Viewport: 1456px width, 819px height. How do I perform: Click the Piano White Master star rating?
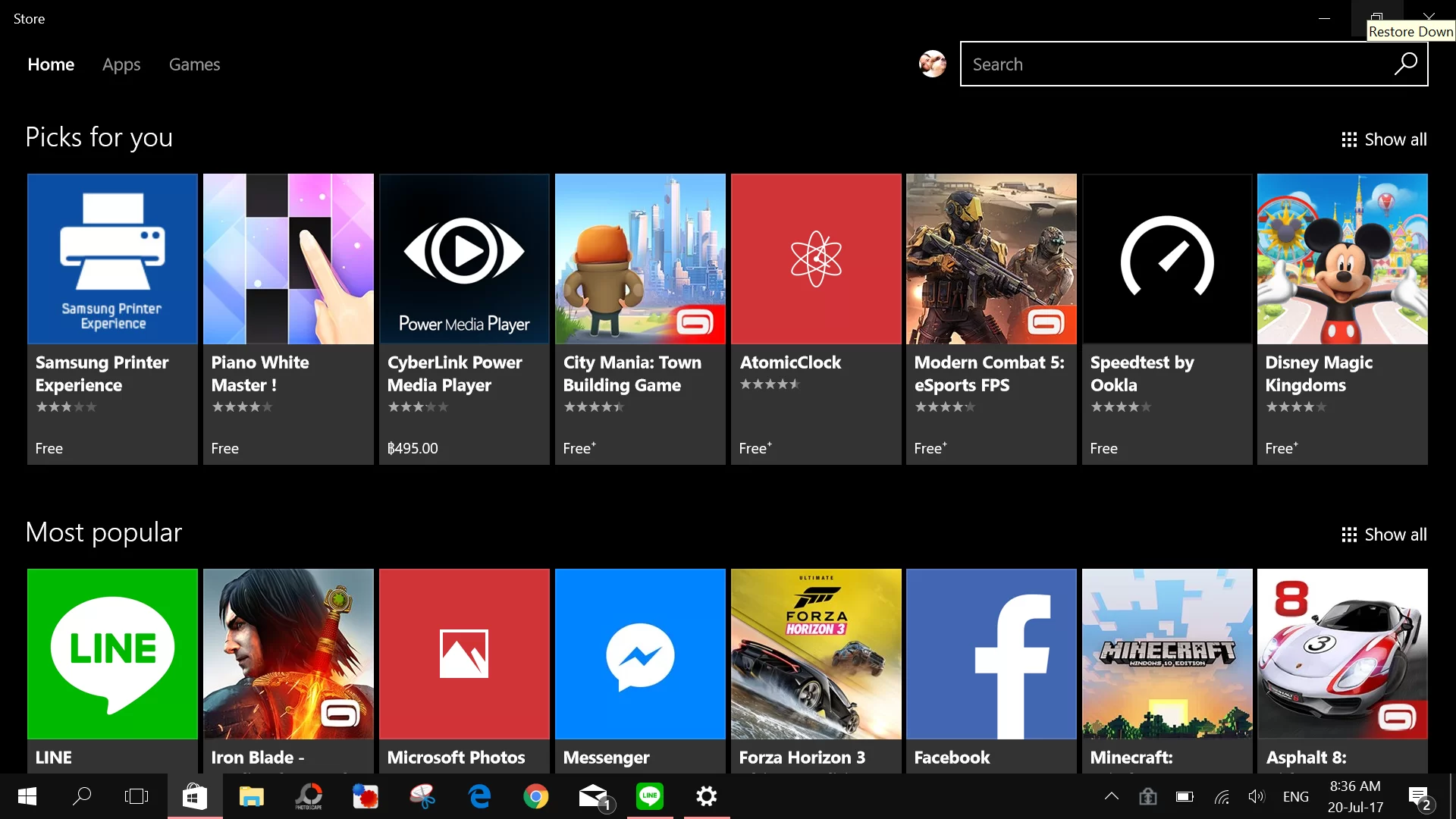click(241, 407)
